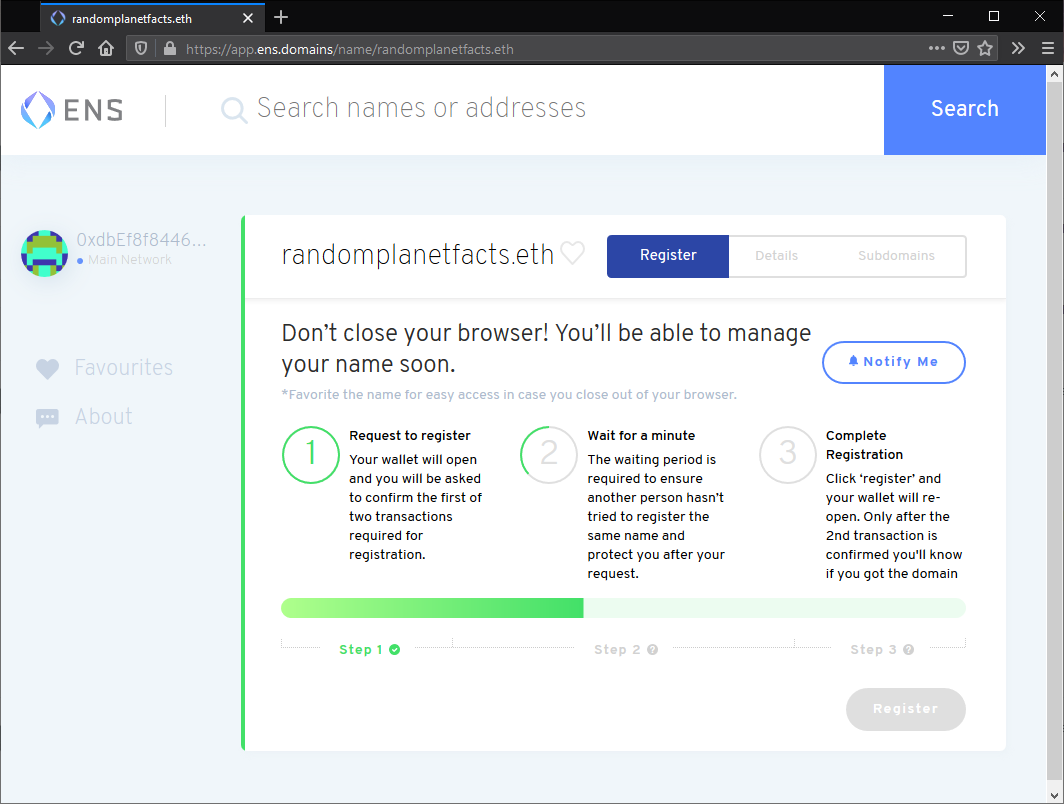1064x804 pixels.
Task: Switch to the Details tab
Action: click(x=777, y=256)
